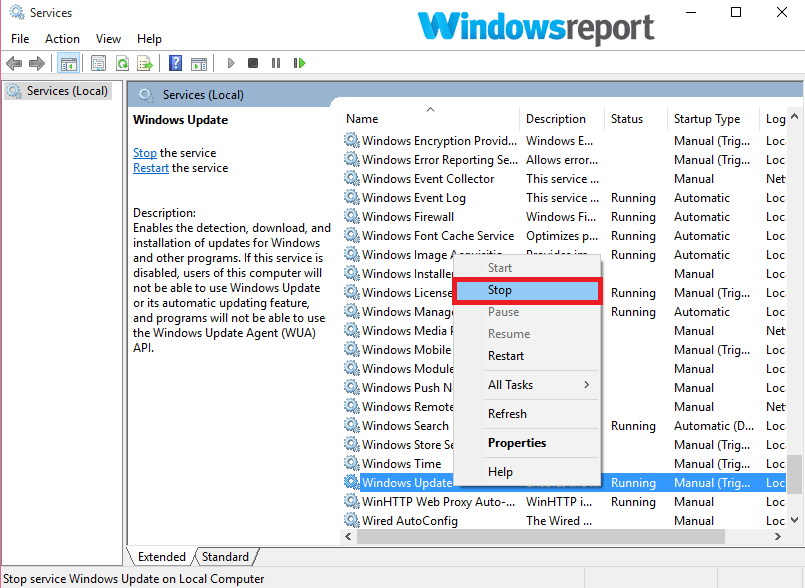Click the Restart Service toolbar icon
This screenshot has height=588, width=805.
tap(299, 63)
